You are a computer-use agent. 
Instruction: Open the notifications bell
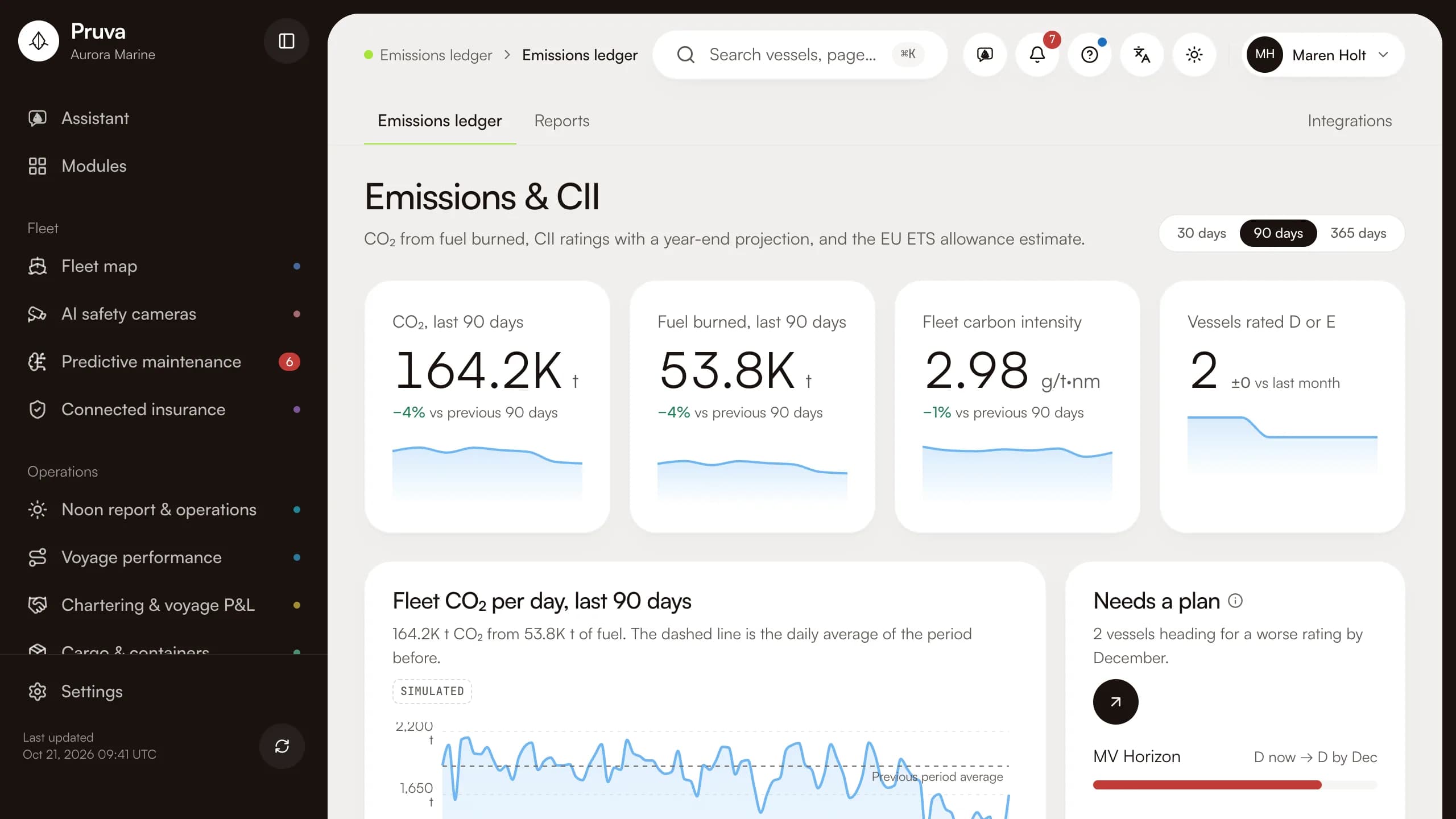(1037, 55)
